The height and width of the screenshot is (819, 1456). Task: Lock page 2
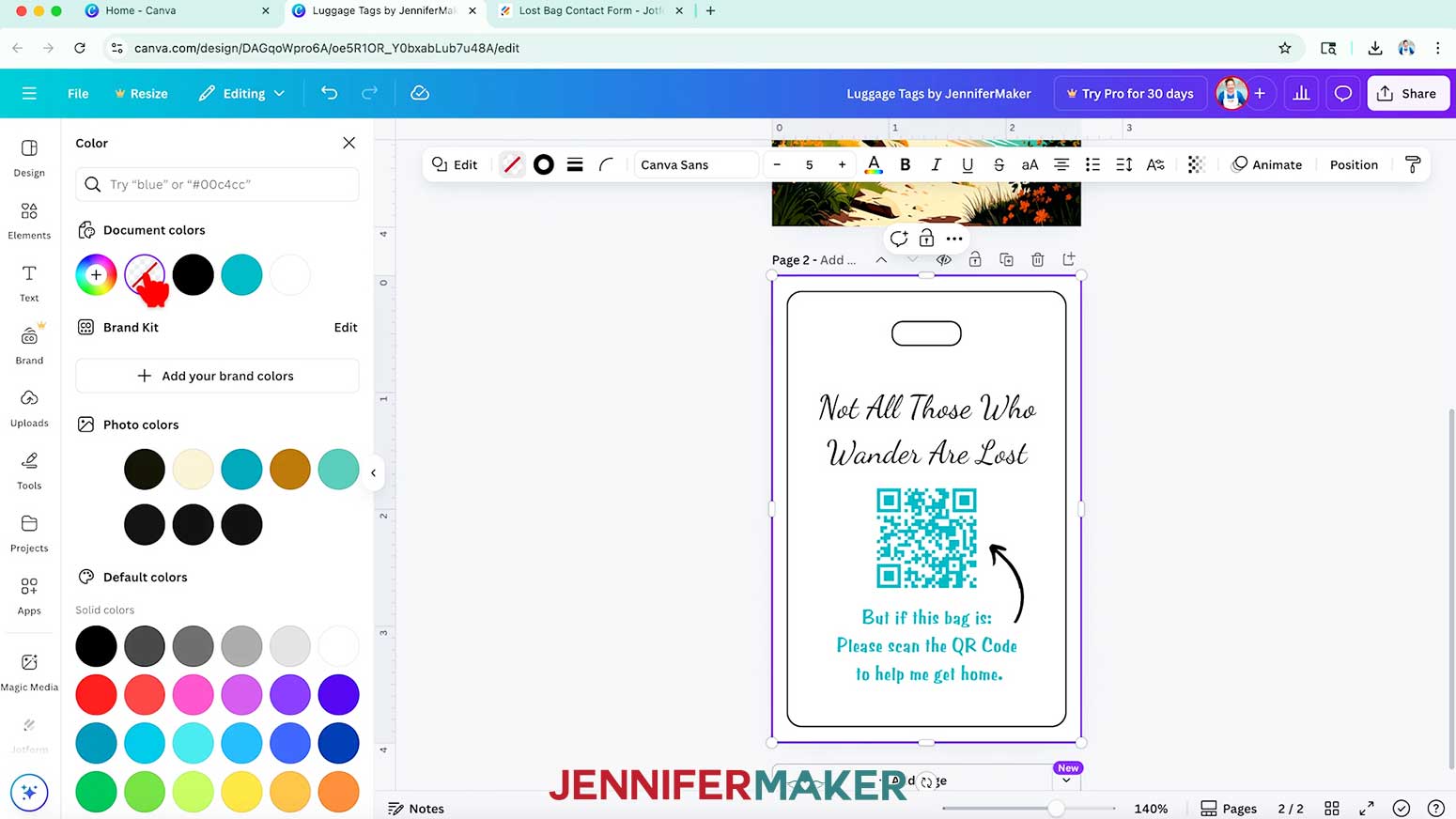coord(975,259)
